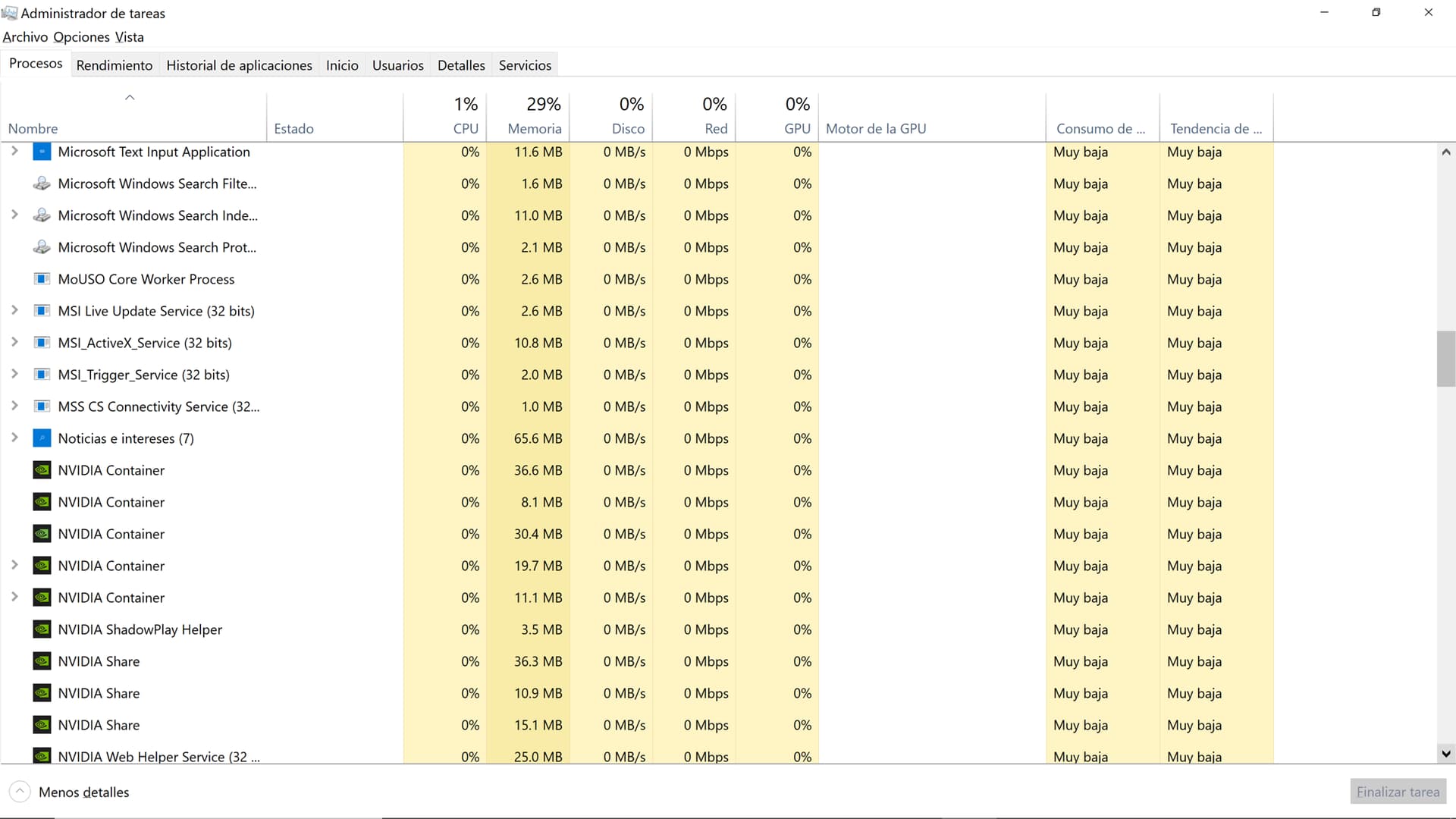Select the NVIDIA ShadowPlay Helper row name

(x=140, y=629)
